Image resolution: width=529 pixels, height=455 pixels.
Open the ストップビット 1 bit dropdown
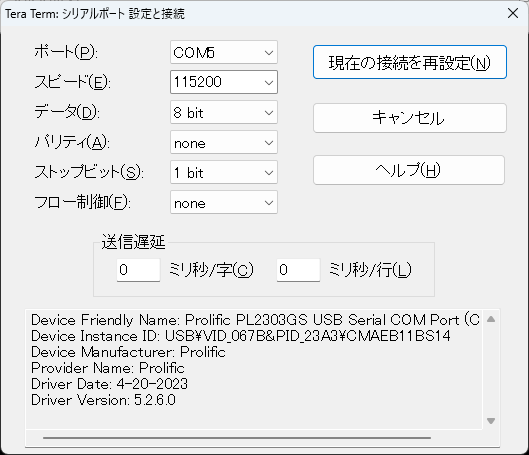(x=224, y=173)
